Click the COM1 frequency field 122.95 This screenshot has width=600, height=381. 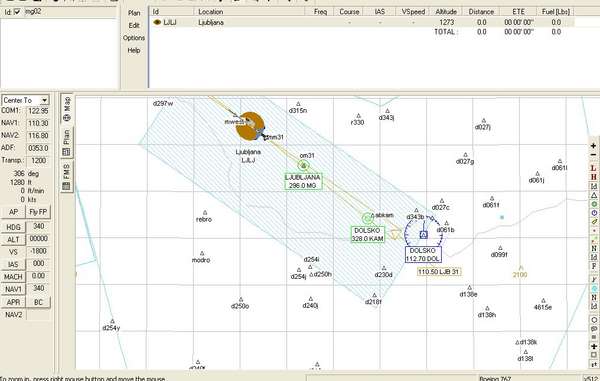point(38,111)
